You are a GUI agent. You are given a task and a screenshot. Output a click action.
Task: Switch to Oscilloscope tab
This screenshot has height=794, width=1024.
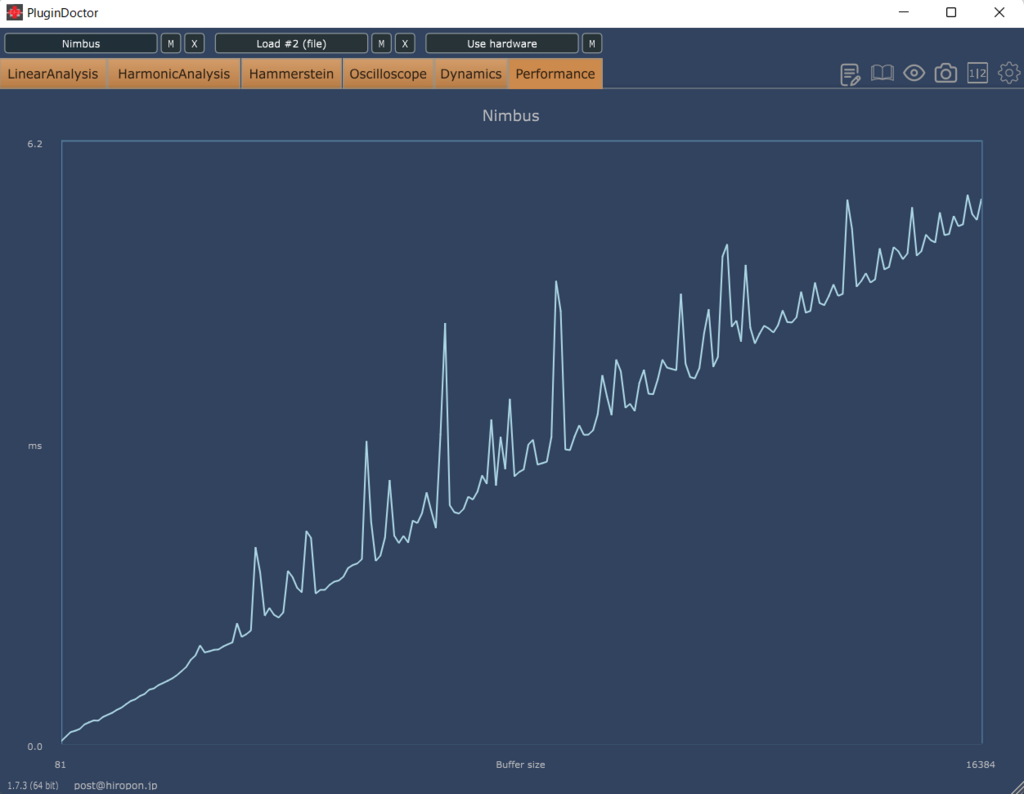click(x=388, y=74)
